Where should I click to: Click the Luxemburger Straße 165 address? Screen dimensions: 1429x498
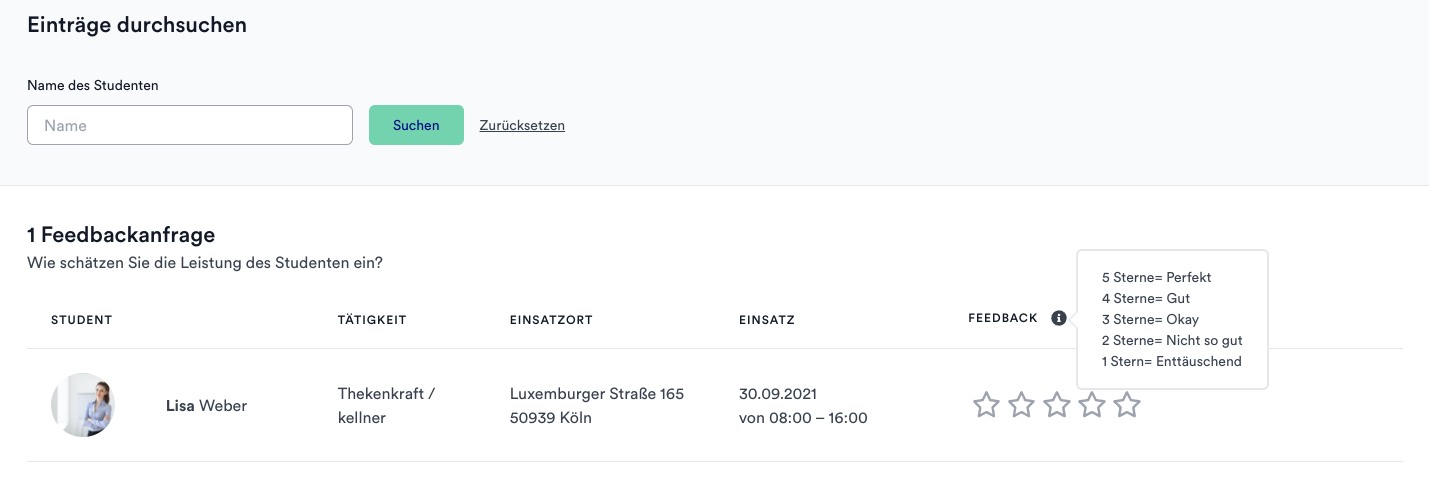click(x=597, y=394)
